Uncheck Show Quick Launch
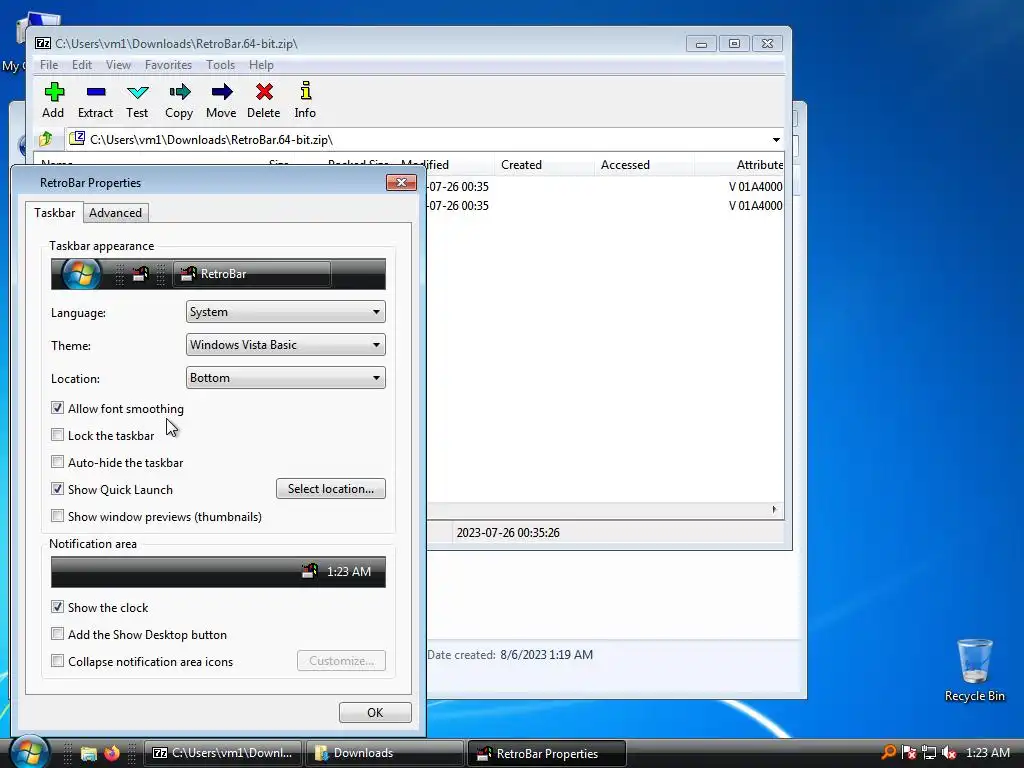Viewport: 1024px width, 768px height. tap(57, 489)
